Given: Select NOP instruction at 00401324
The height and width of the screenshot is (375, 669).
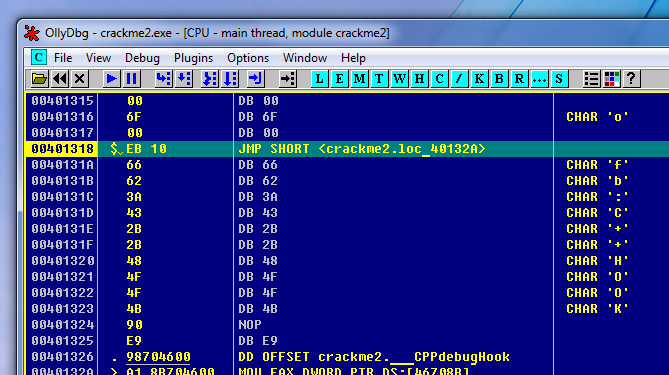Looking at the screenshot, I should pos(250,325).
